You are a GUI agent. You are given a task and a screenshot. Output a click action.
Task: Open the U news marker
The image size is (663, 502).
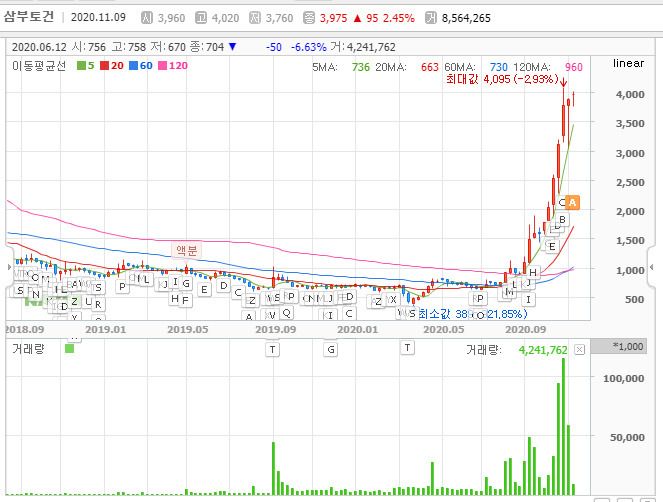point(88,302)
